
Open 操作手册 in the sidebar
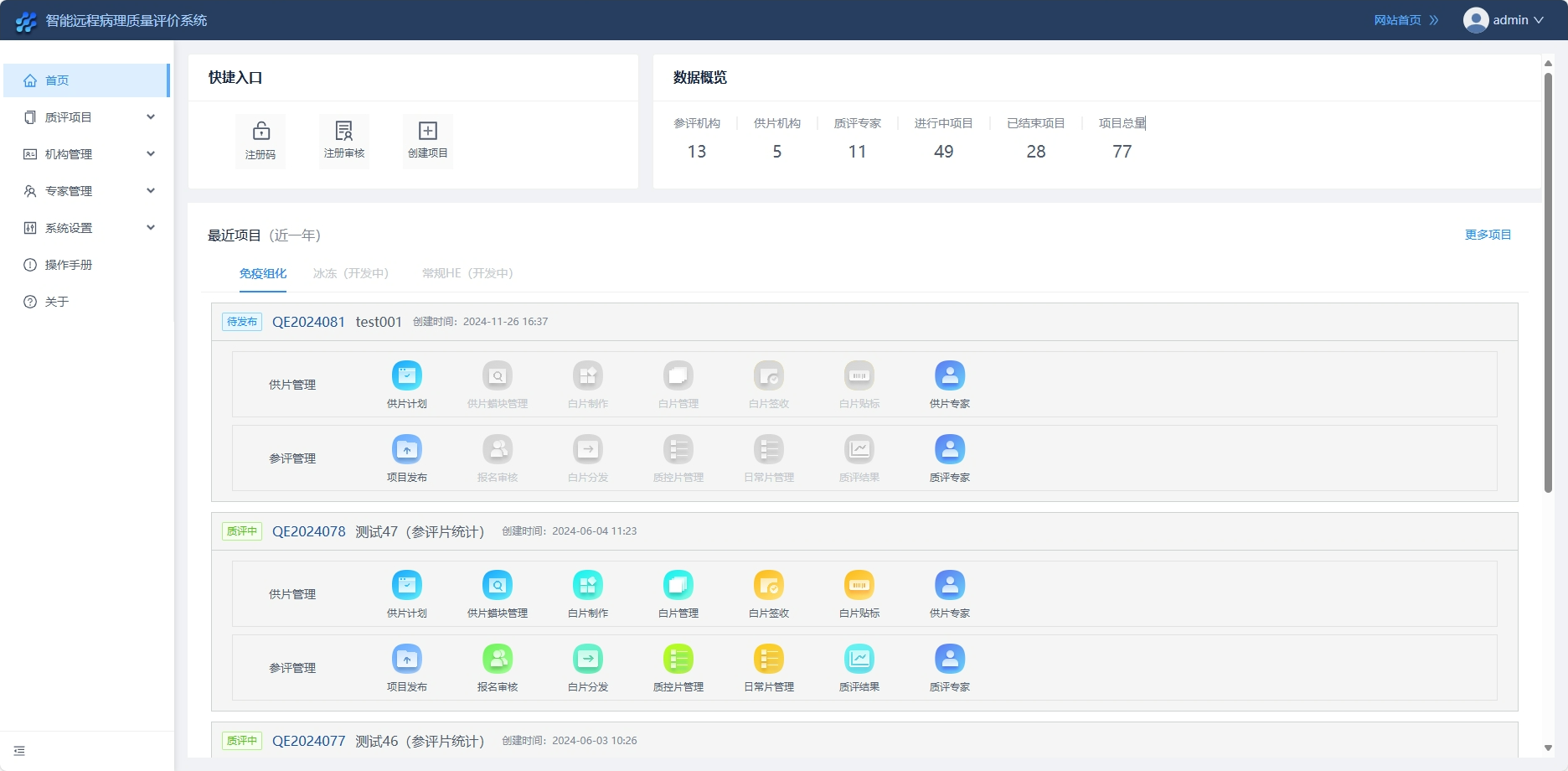tap(69, 265)
